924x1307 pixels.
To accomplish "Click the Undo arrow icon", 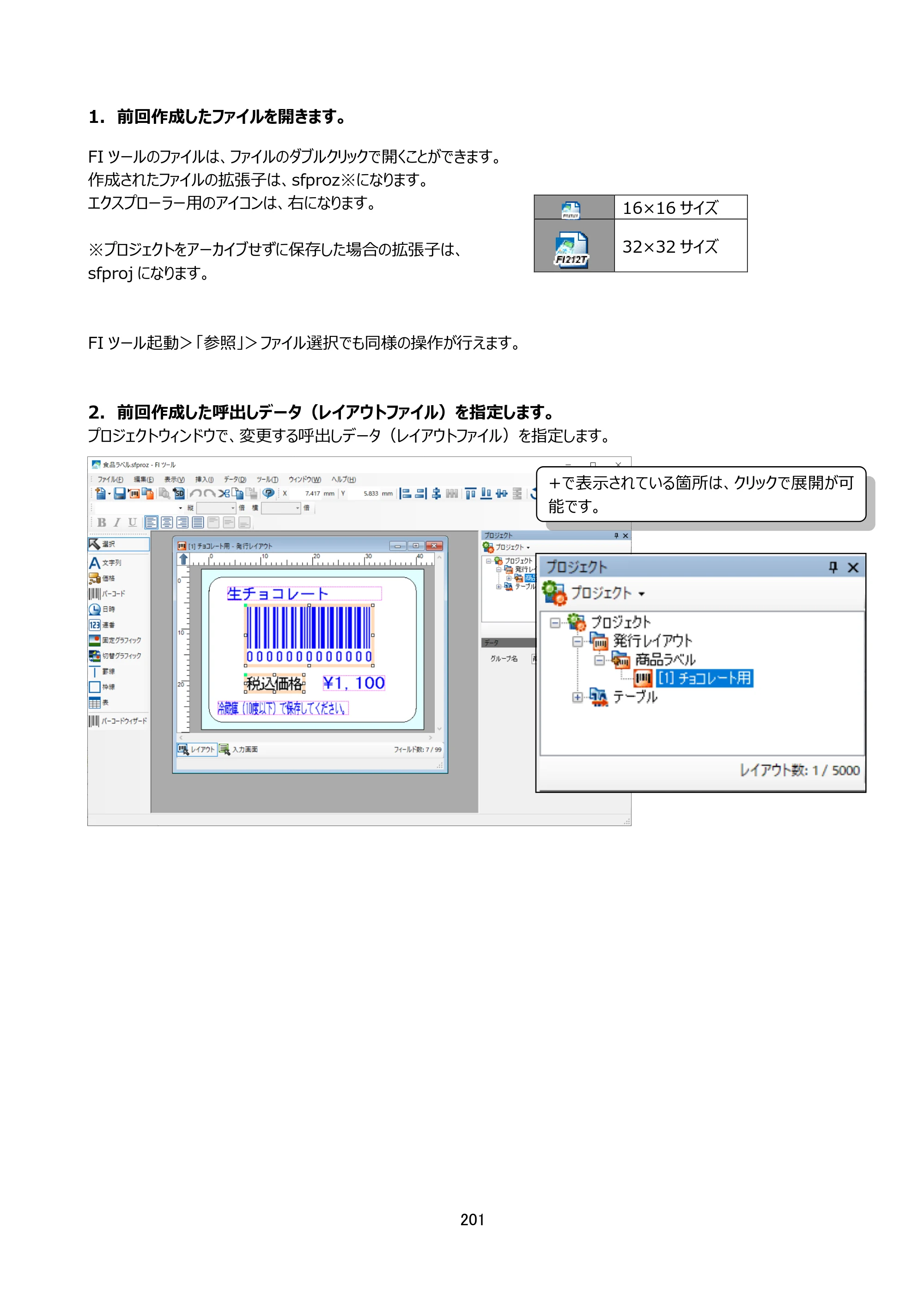I will pos(196,493).
